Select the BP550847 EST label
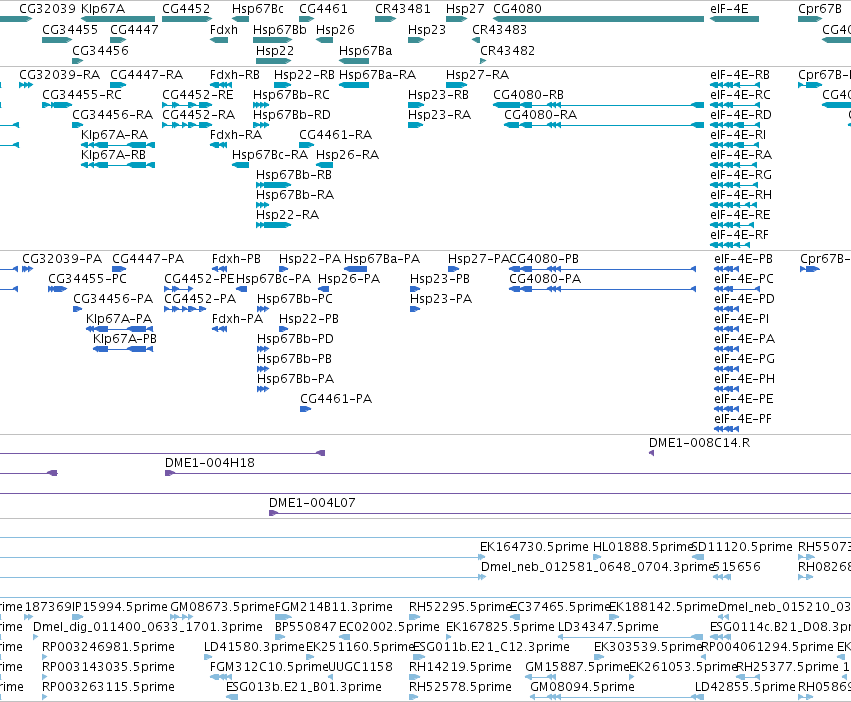 (x=306, y=627)
